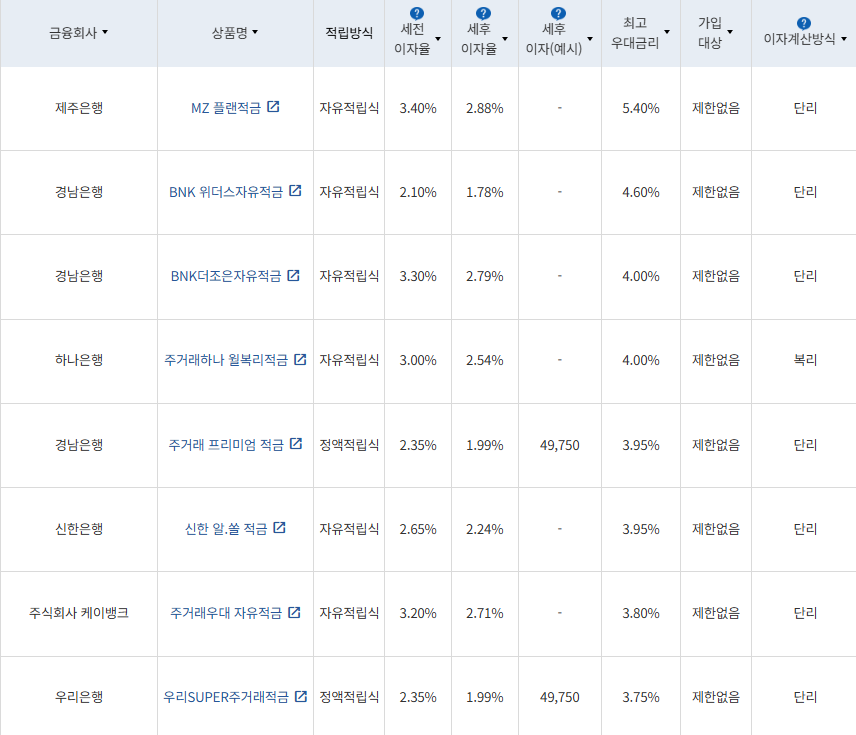Click the help icon above 세후이자율
Viewport: 856px width, 735px height.
(483, 11)
